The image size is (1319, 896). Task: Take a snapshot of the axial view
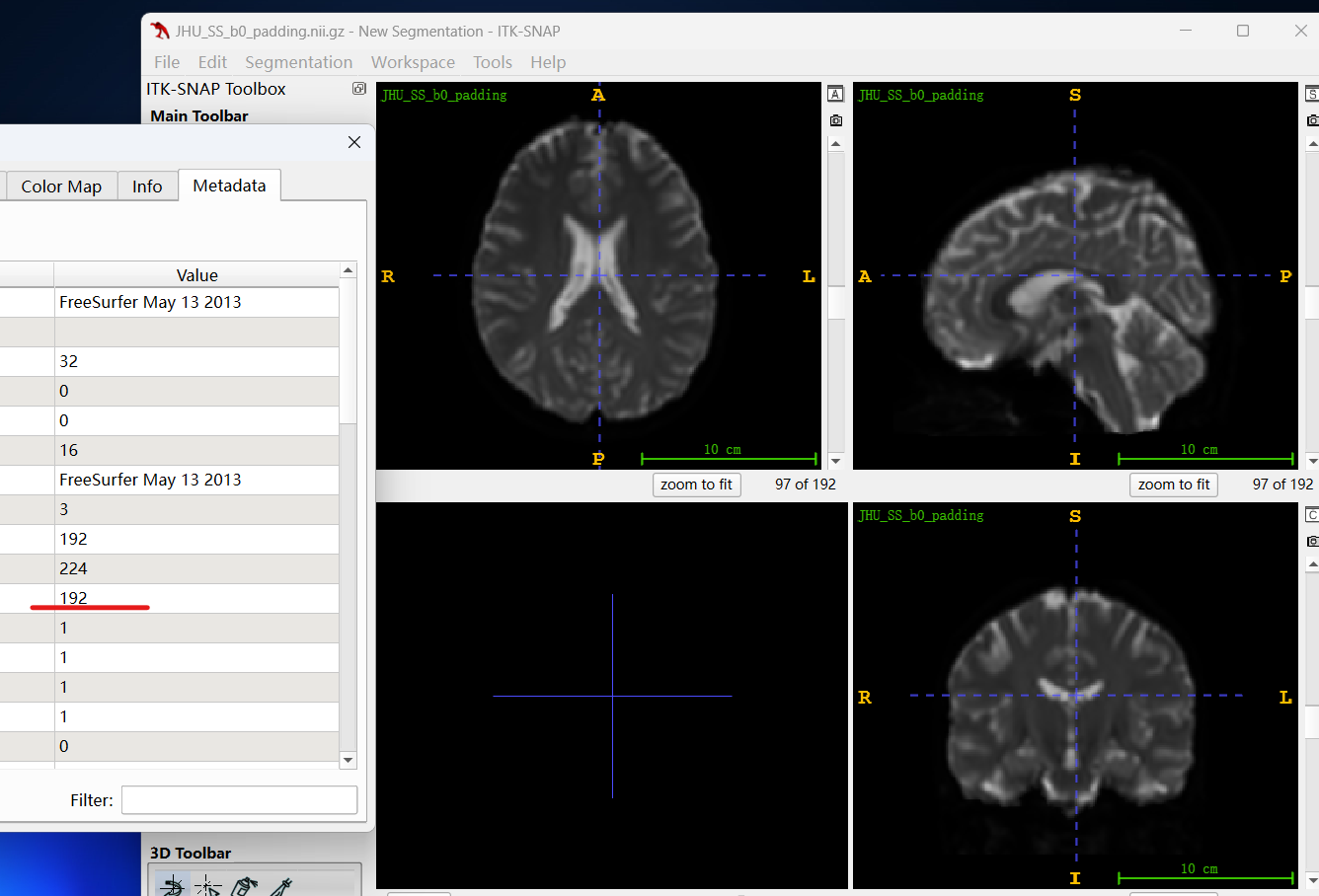pos(835,120)
